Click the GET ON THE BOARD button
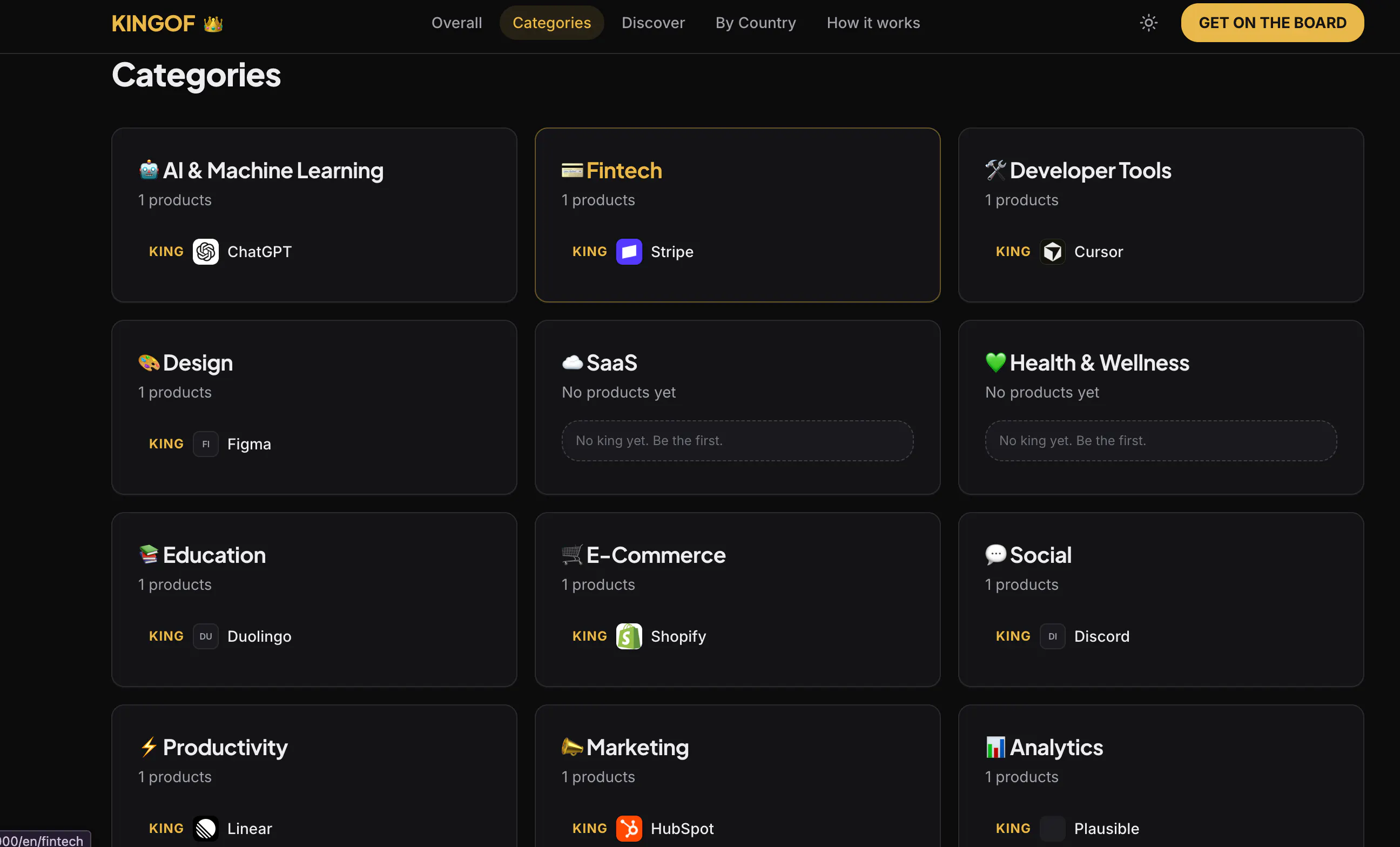 click(x=1272, y=23)
